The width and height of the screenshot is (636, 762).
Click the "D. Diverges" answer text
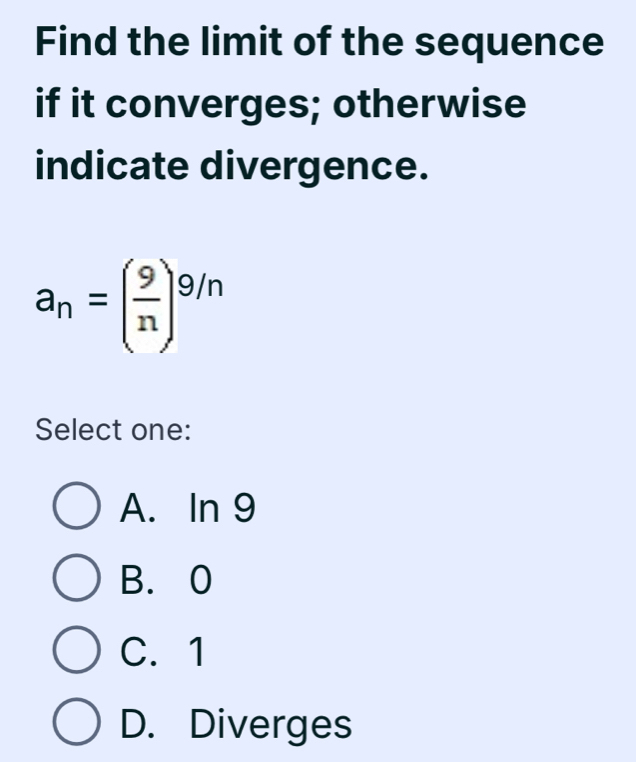click(x=235, y=723)
